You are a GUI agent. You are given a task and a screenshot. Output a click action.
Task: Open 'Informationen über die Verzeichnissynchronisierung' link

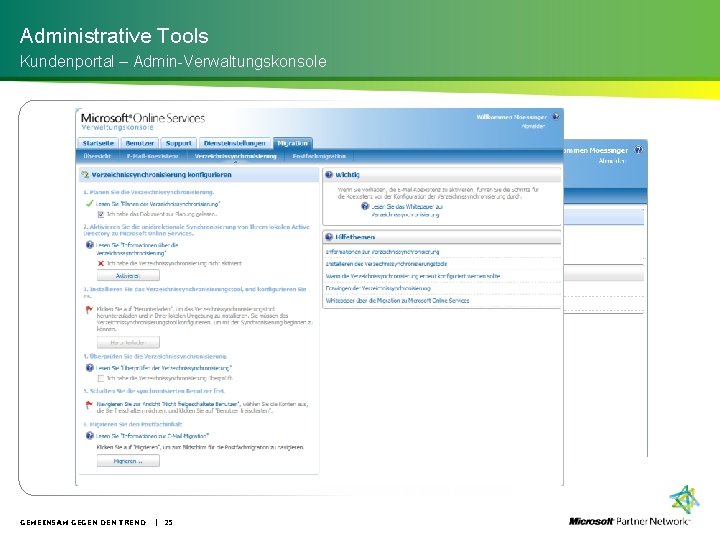coord(137,249)
